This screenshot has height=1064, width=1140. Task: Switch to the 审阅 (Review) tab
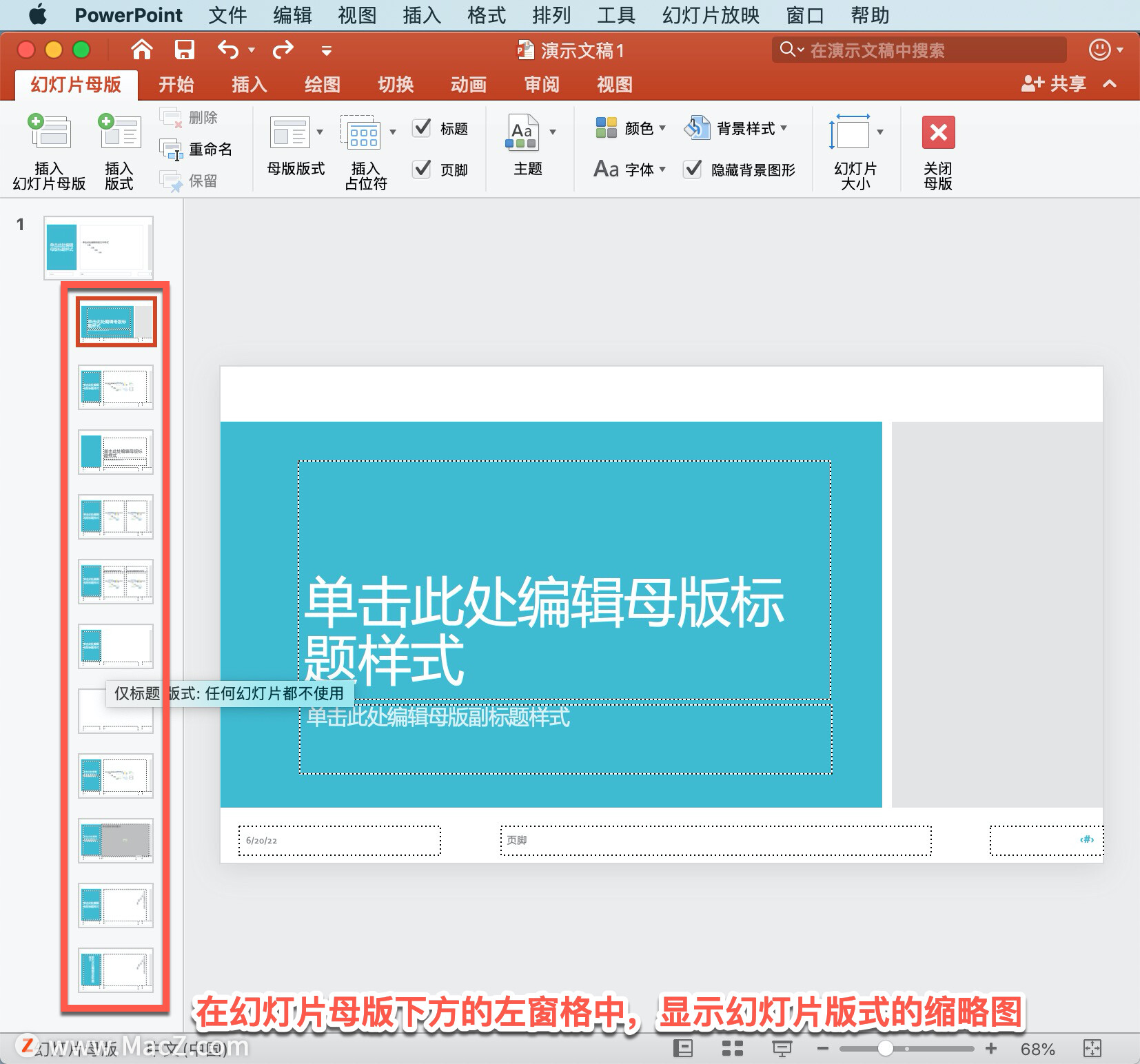click(x=542, y=84)
